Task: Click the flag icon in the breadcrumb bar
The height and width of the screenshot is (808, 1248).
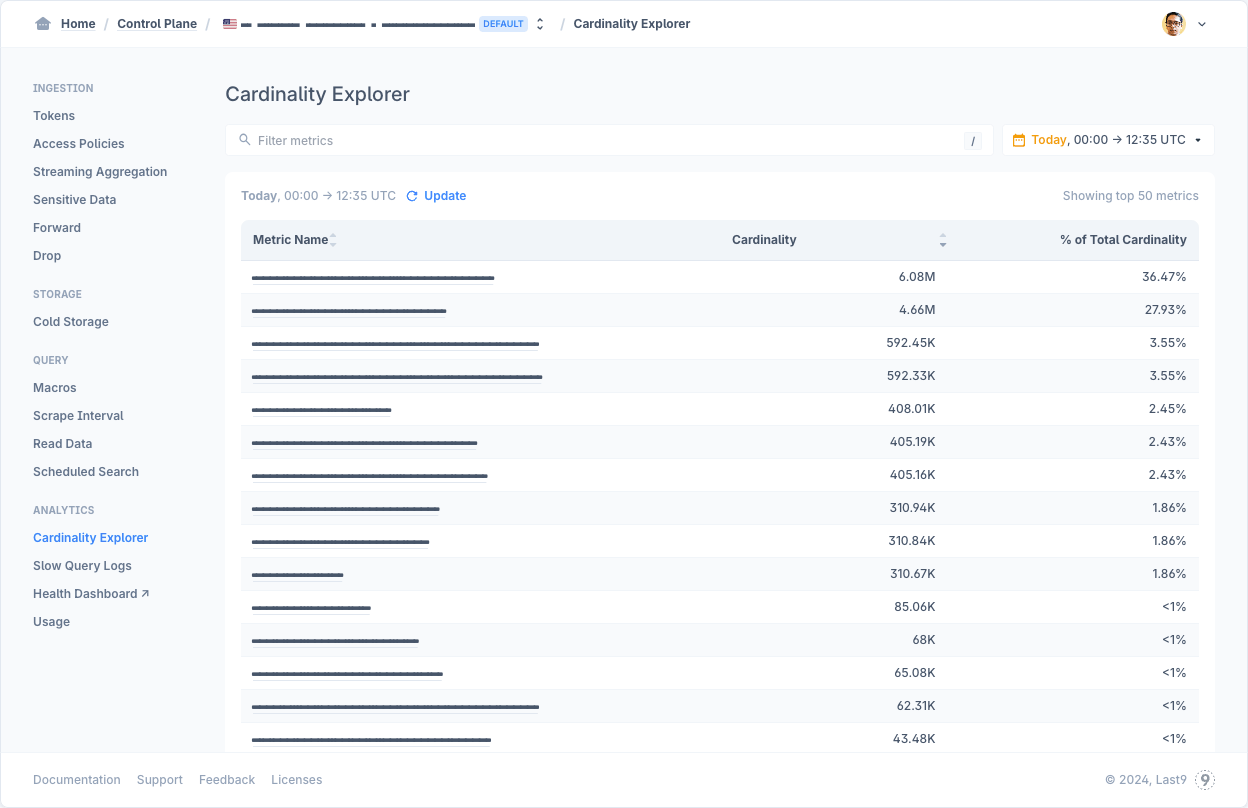Action: pos(229,23)
